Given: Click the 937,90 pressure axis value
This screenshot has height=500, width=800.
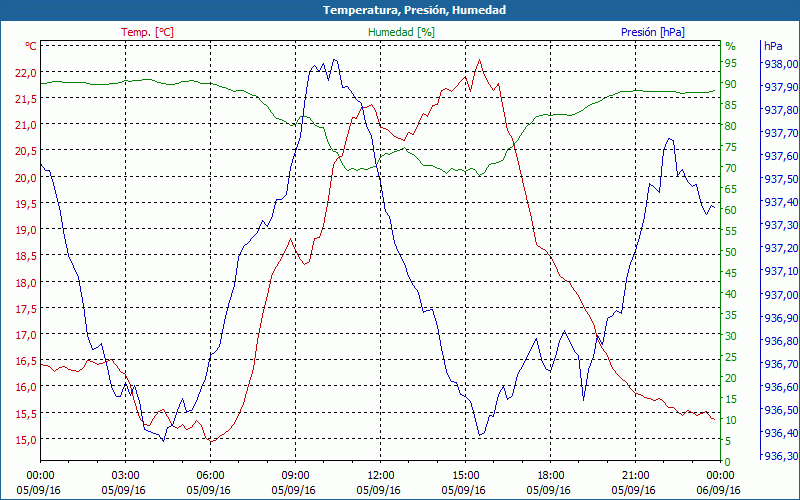Looking at the screenshot, I should pos(780,87).
